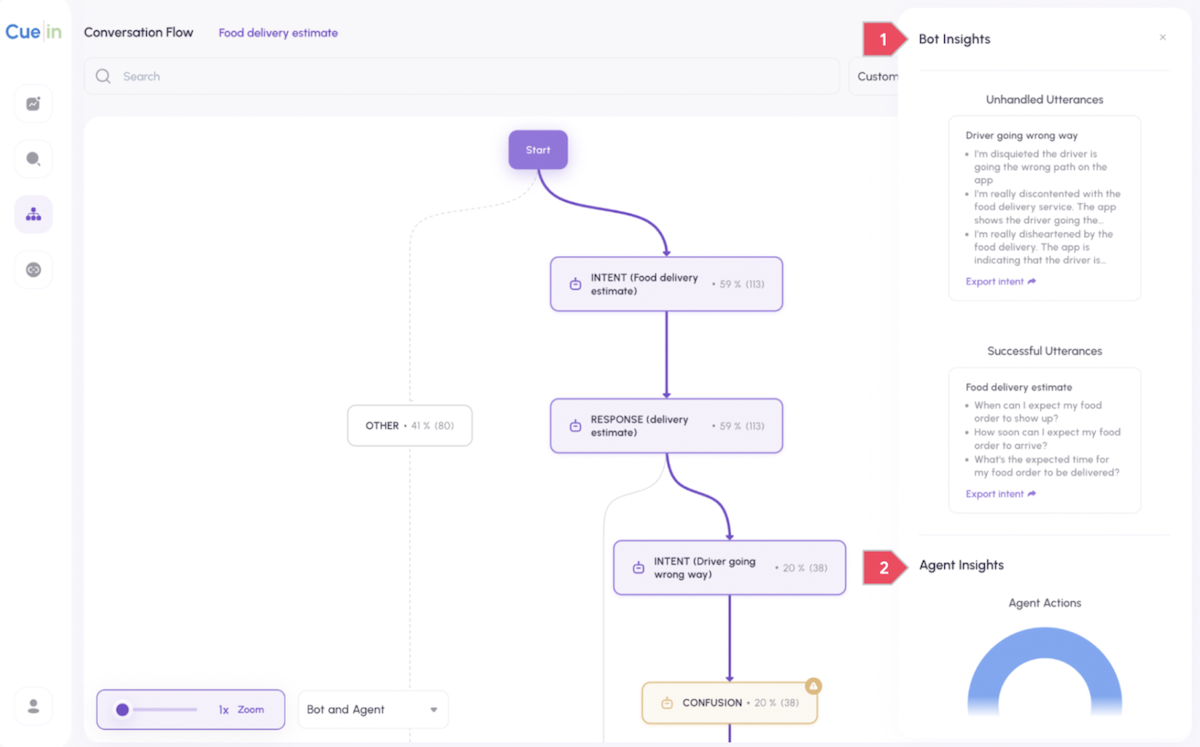1200x747 pixels.
Task: Click utterance starting "I'm really disheartened by the food delivery"
Action: click(x=1045, y=247)
